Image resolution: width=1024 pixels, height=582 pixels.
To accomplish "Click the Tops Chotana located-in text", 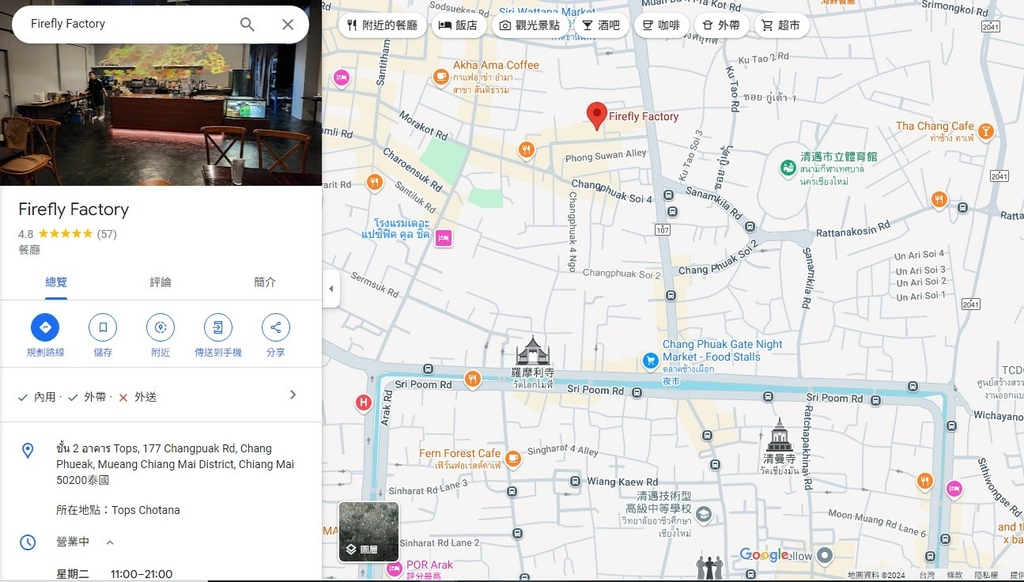I will pos(118,510).
